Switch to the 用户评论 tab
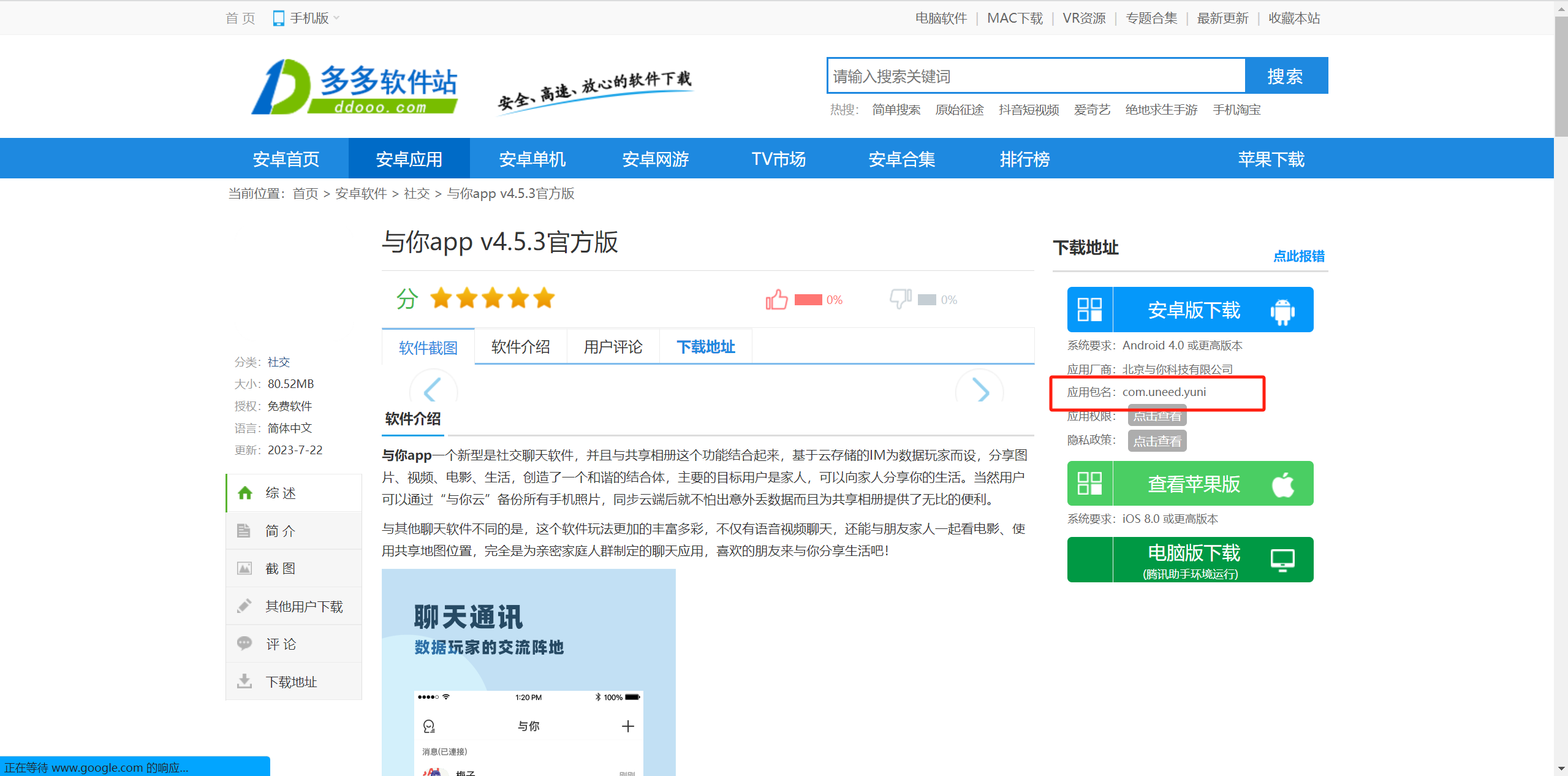This screenshot has width=1568, height=776. coord(613,347)
